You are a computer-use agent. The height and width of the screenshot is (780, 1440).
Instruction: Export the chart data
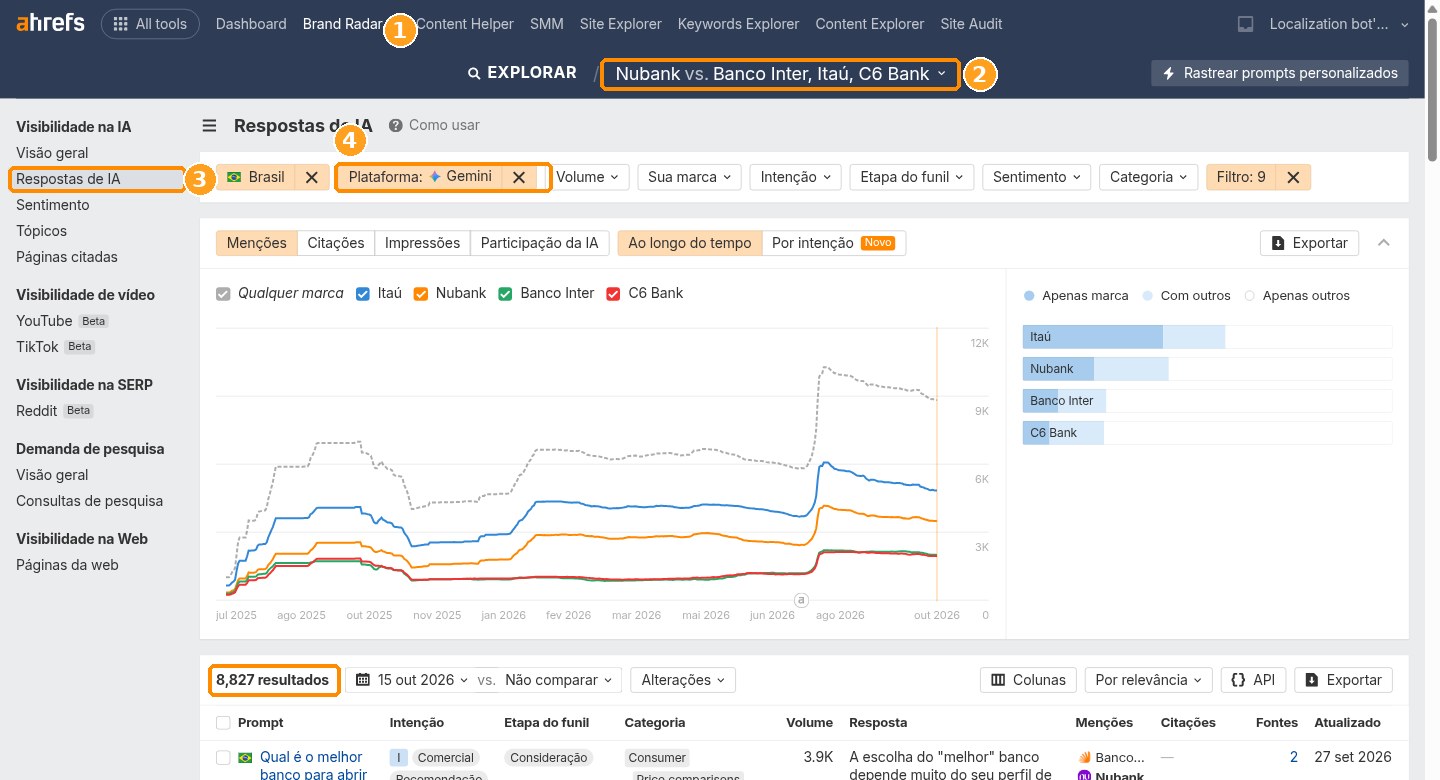click(x=1310, y=243)
